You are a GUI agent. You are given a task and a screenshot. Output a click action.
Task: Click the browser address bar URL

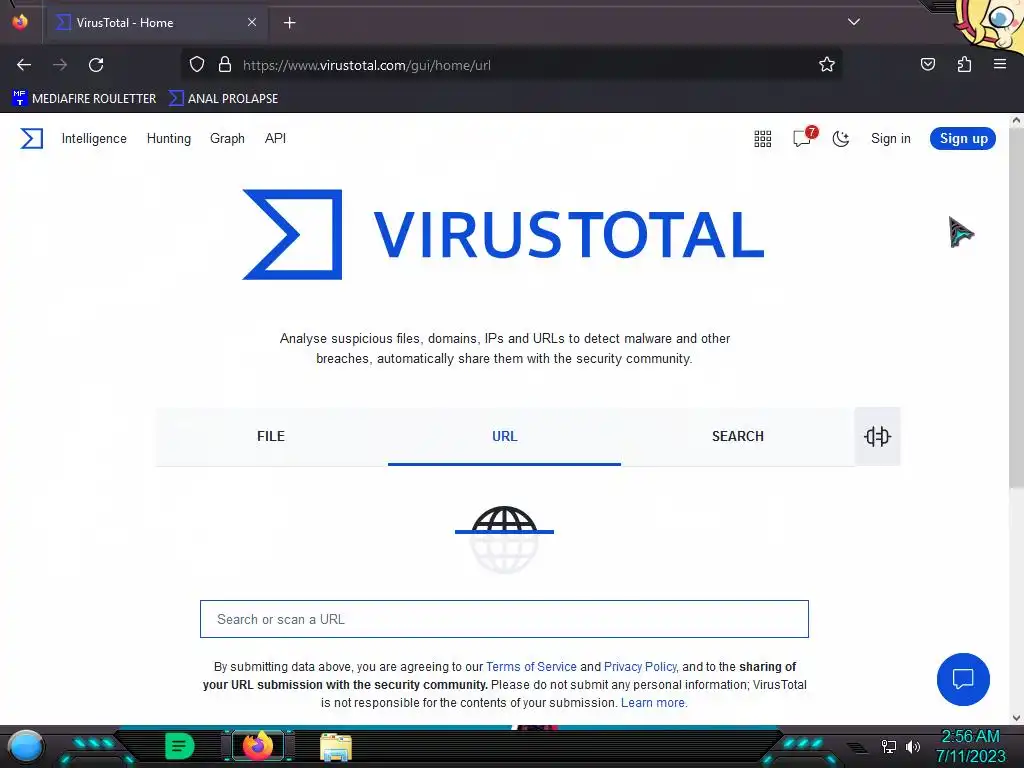pos(366,65)
